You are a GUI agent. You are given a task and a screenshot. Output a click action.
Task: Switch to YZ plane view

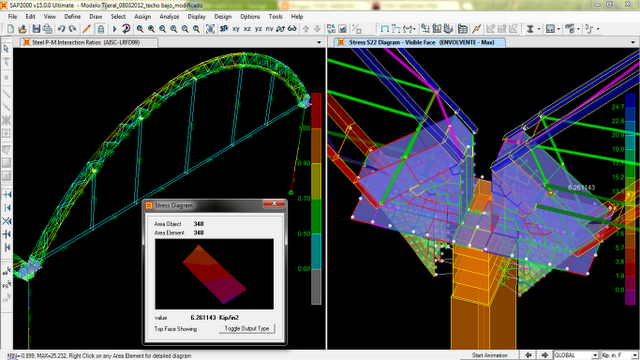click(258, 29)
